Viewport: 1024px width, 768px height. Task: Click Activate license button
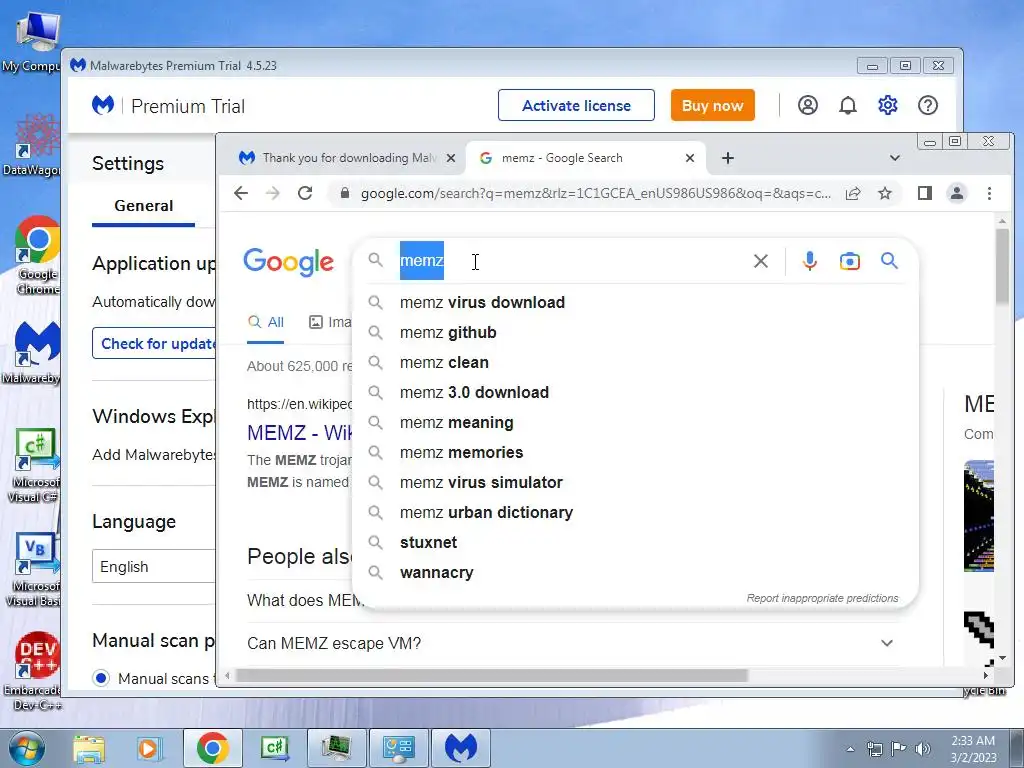tap(576, 105)
